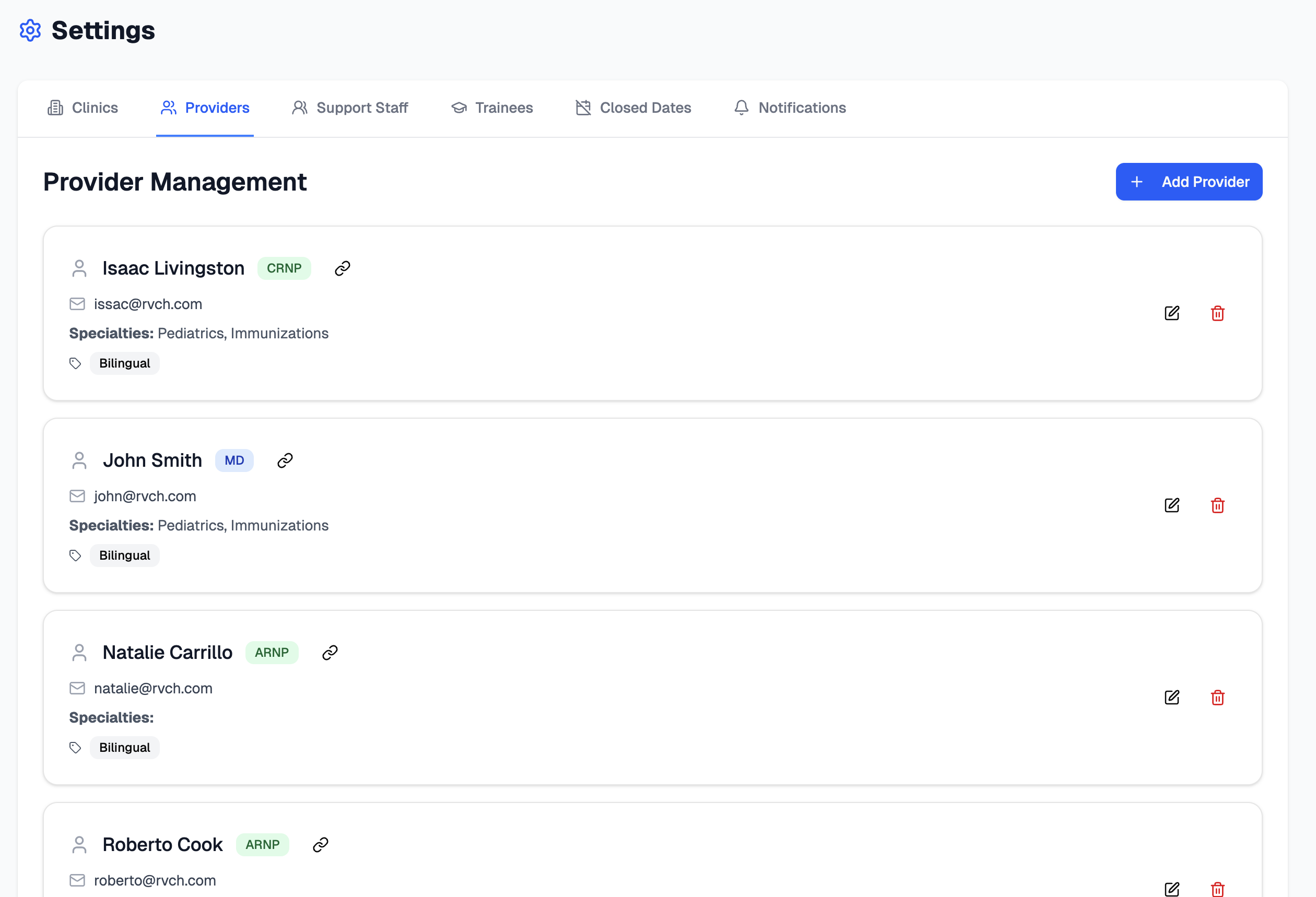The width and height of the screenshot is (1316, 897).
Task: Click envelope icon beside natalie@rvch.com
Action: (77, 688)
